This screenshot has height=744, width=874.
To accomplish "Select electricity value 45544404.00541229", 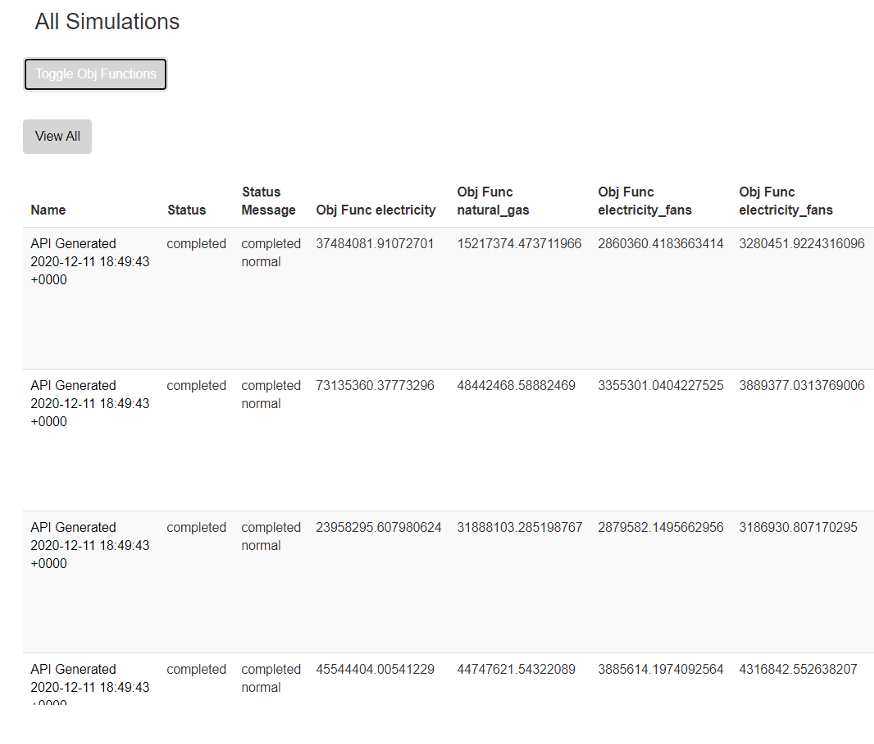I will tap(375, 669).
